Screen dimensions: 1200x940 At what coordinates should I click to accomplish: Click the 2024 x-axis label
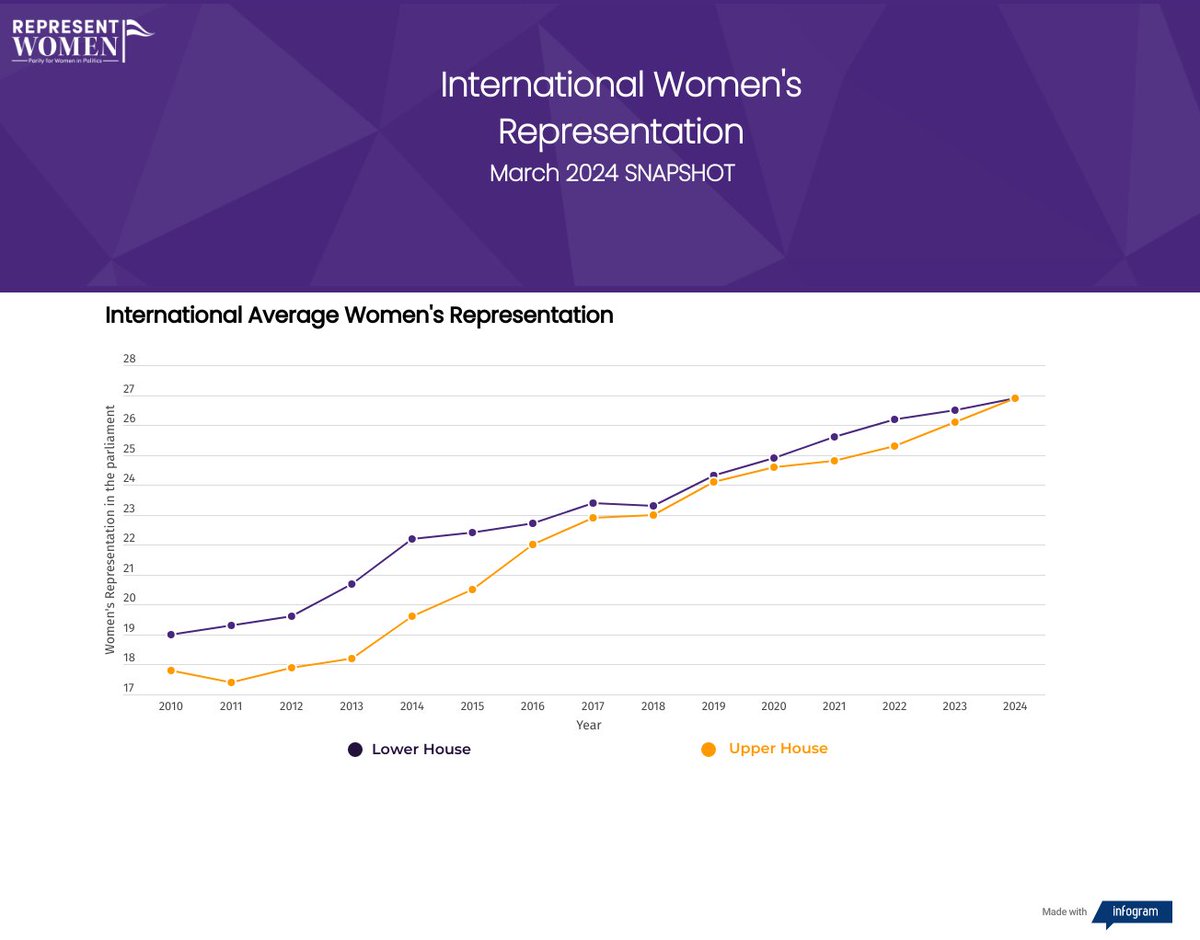click(1015, 706)
